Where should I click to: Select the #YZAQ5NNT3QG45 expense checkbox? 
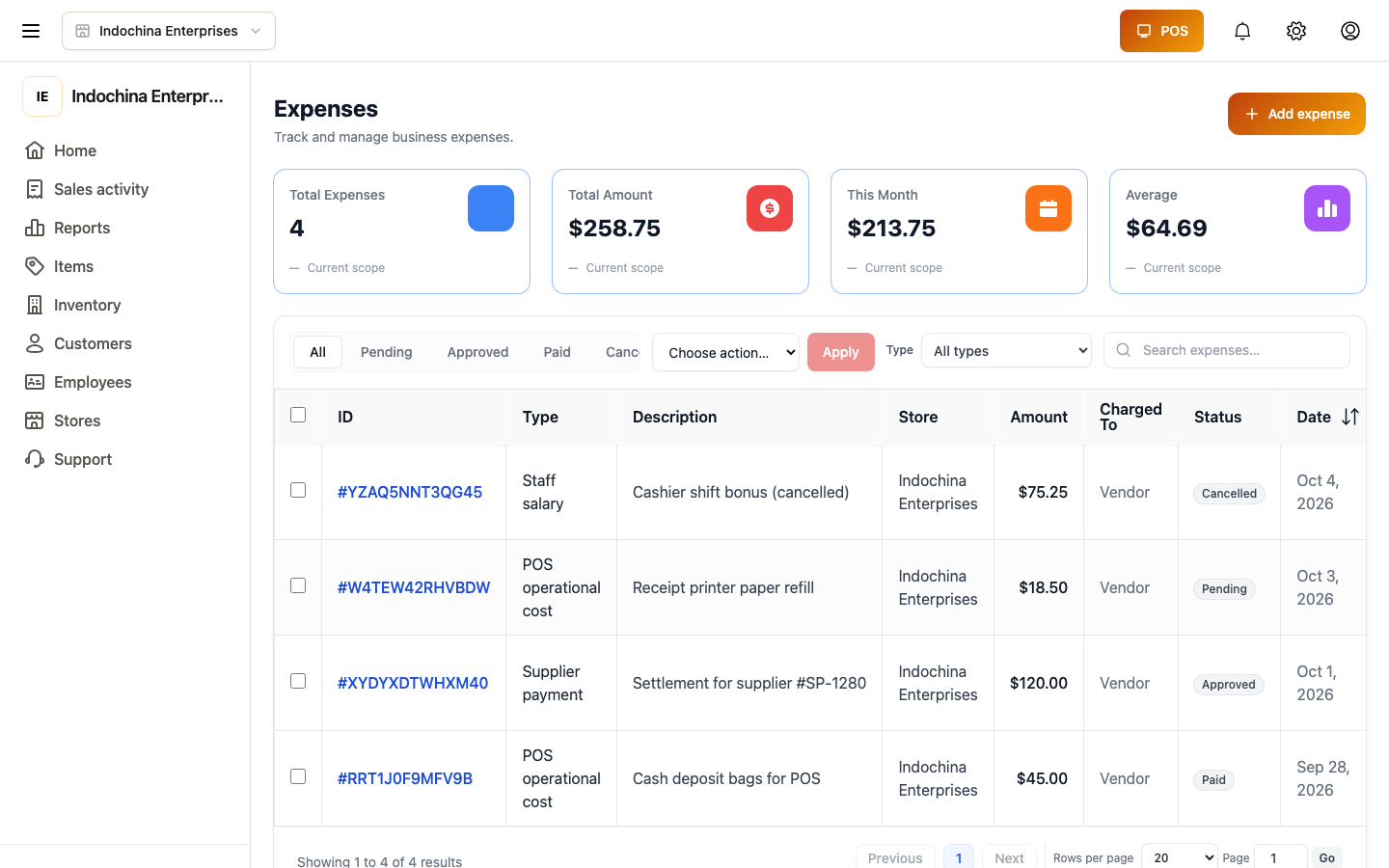click(x=298, y=490)
